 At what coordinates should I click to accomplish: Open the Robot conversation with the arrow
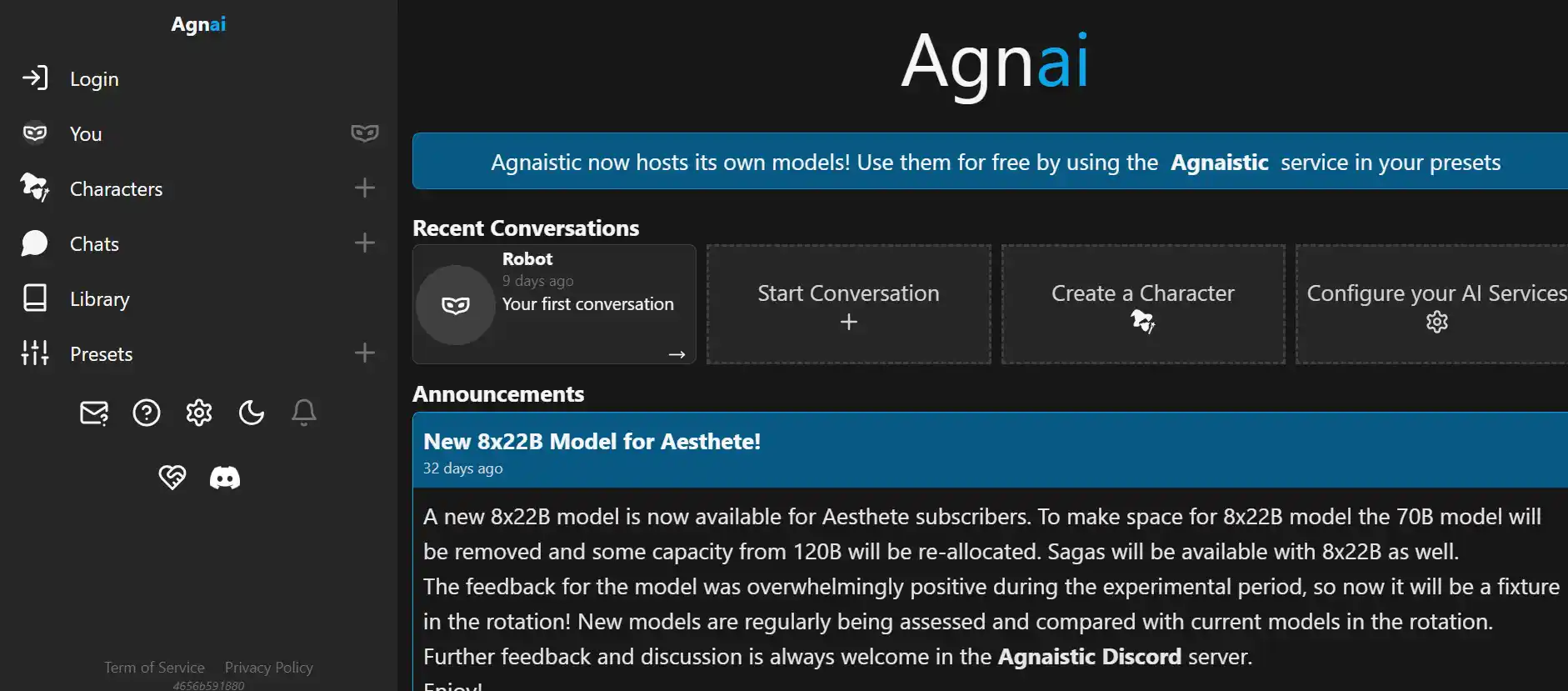point(677,355)
